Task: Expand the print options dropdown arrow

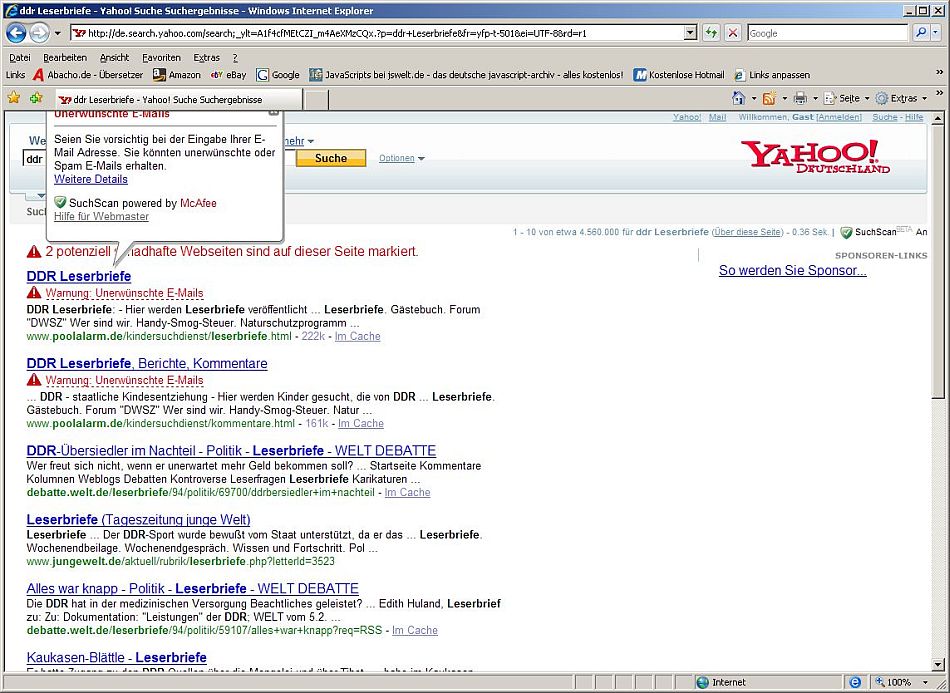Action: pyautogui.click(x=815, y=98)
